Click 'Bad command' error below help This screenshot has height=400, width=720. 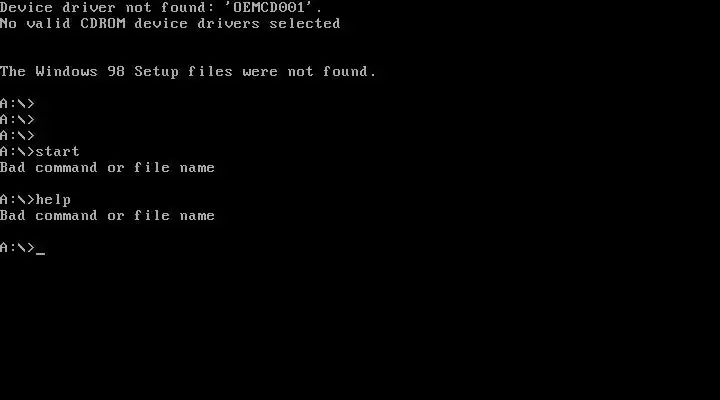point(107,216)
